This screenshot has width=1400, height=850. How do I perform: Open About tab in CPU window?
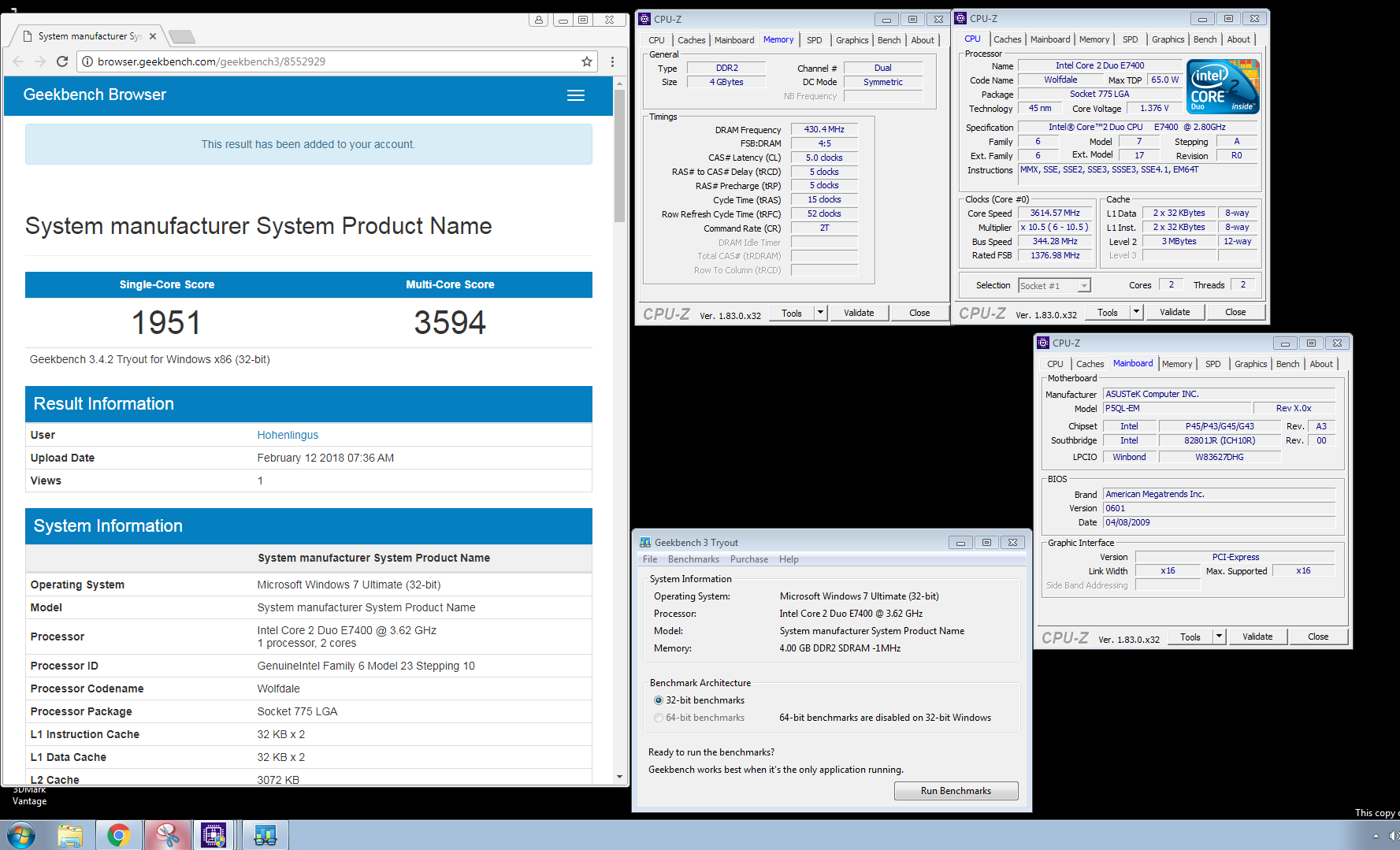[1238, 39]
